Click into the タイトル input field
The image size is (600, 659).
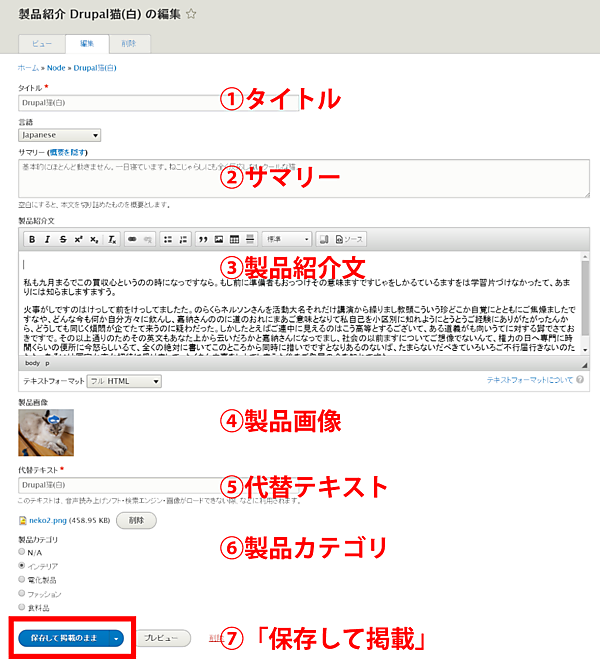pos(158,103)
